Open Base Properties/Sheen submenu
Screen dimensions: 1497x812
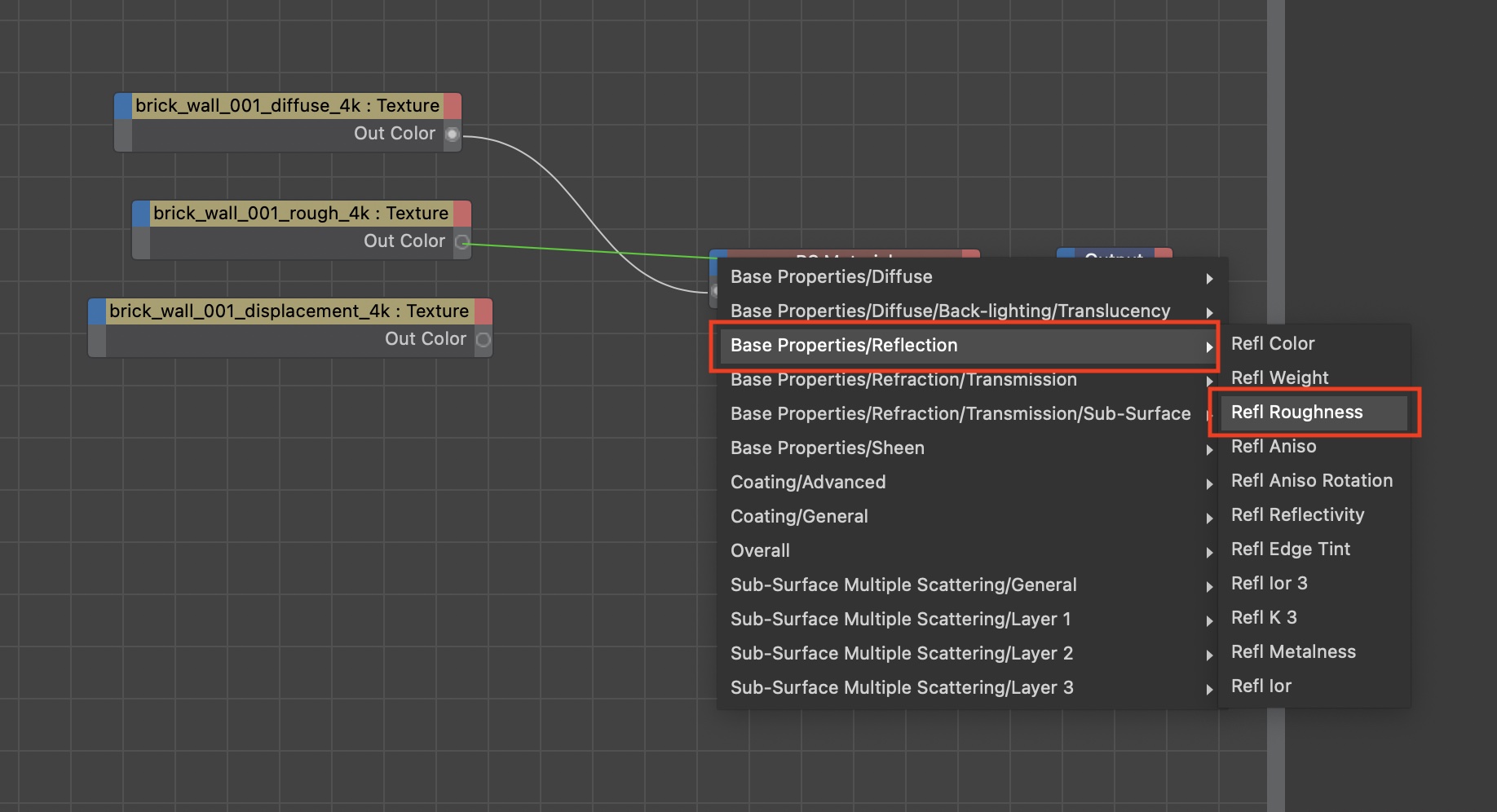pyautogui.click(x=827, y=448)
